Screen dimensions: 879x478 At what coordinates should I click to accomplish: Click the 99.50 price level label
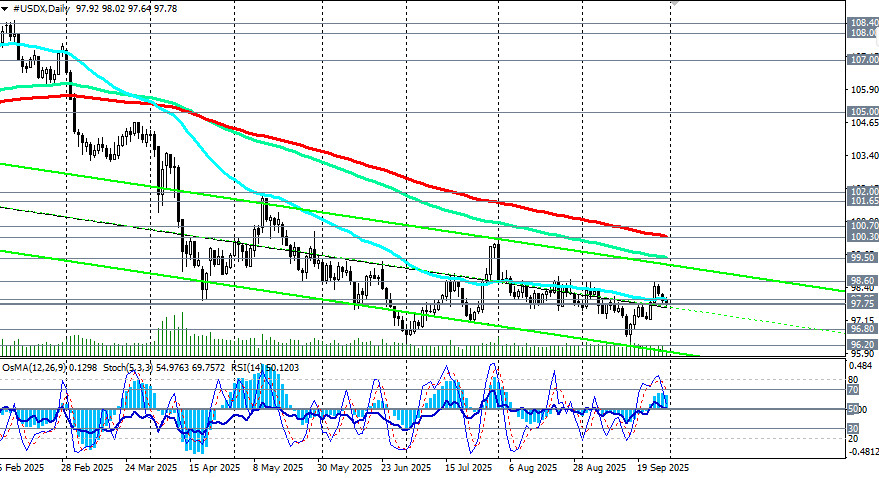point(862,257)
